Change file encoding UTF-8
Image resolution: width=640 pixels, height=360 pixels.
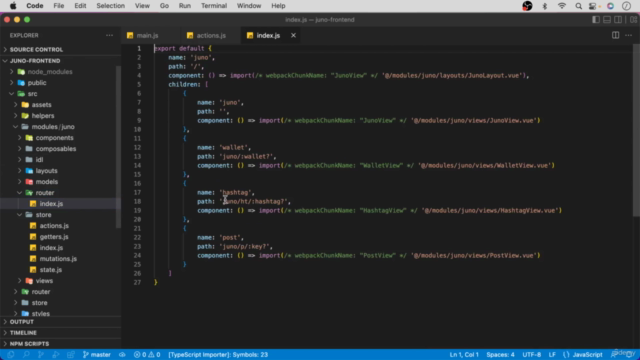click(531, 355)
